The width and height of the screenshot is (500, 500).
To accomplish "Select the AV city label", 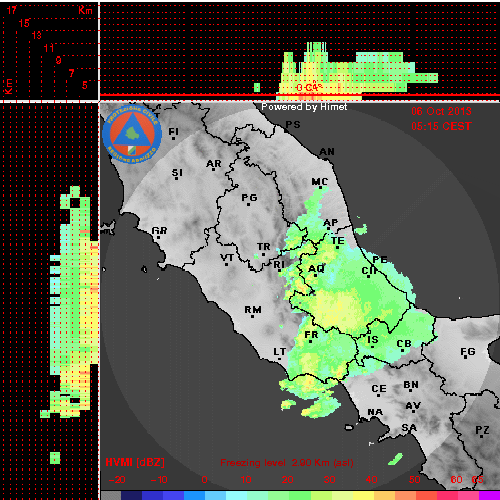I will click(x=413, y=406).
